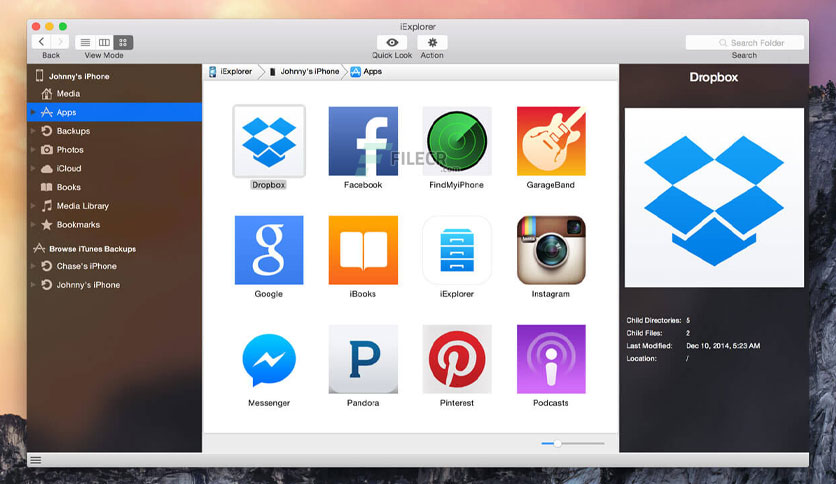The image size is (836, 484).
Task: Open Chase's iPhone backup
Action: (86, 266)
